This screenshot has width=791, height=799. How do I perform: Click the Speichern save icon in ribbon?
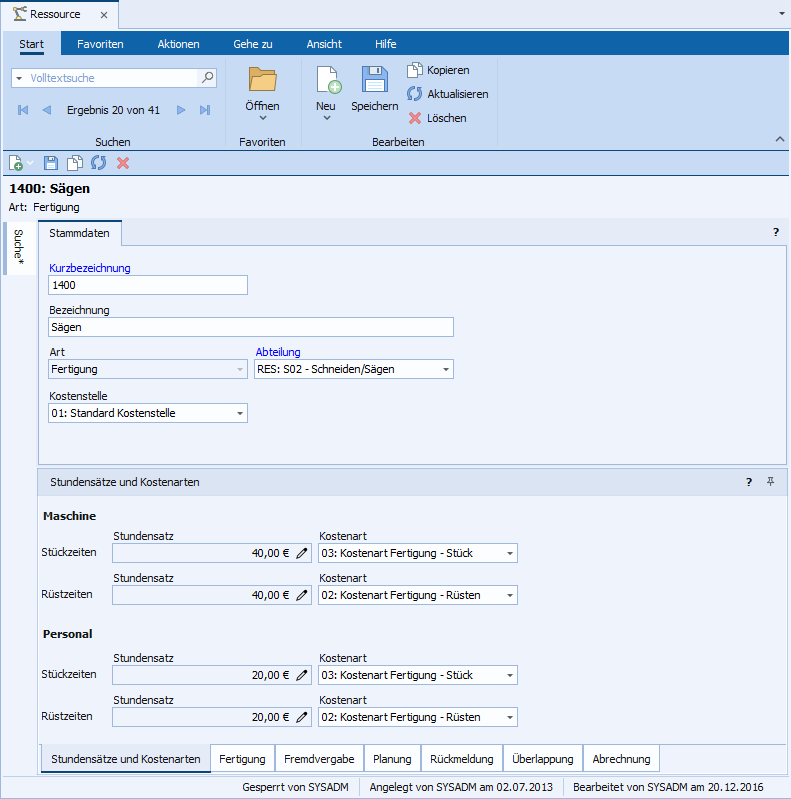[374, 82]
